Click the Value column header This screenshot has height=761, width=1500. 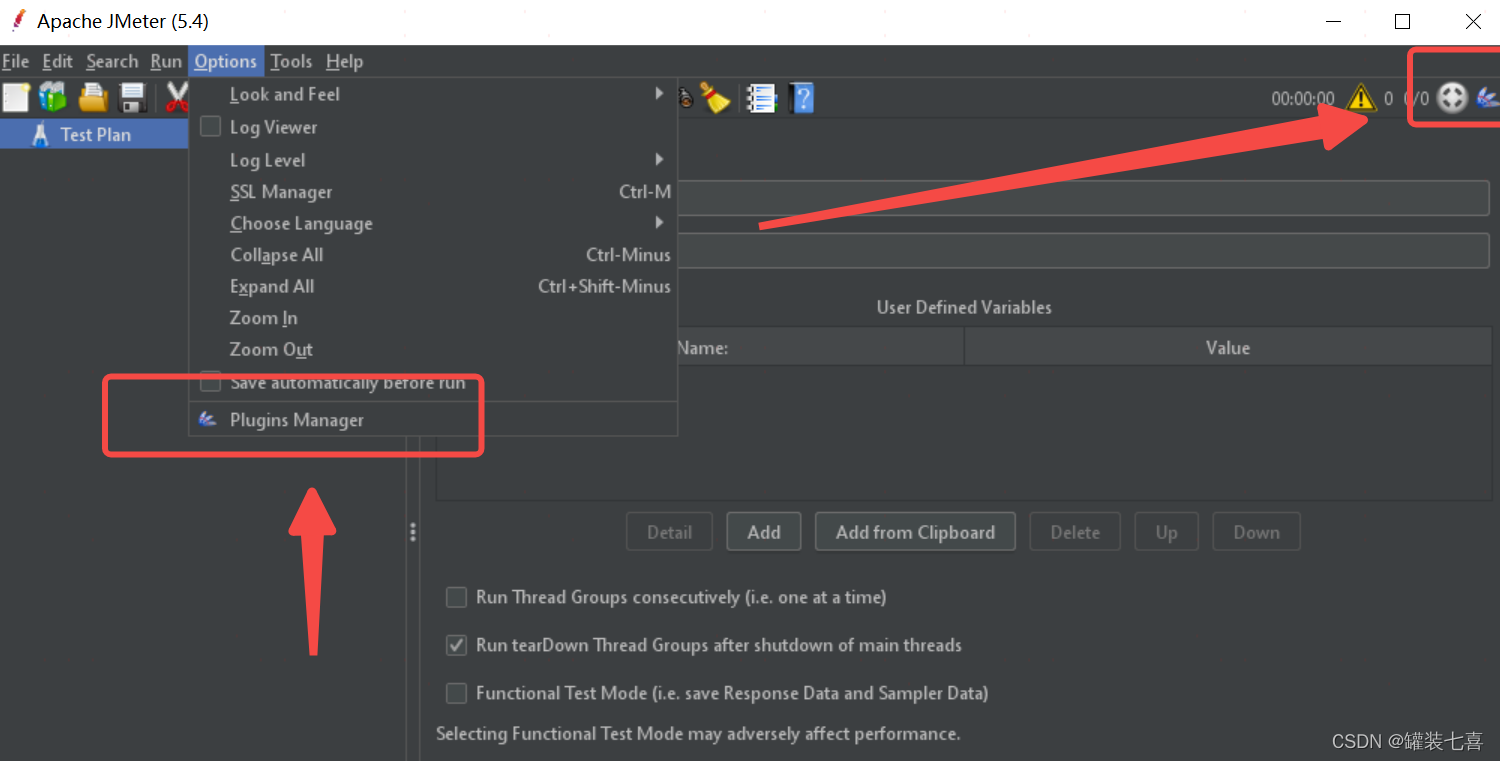point(1228,348)
